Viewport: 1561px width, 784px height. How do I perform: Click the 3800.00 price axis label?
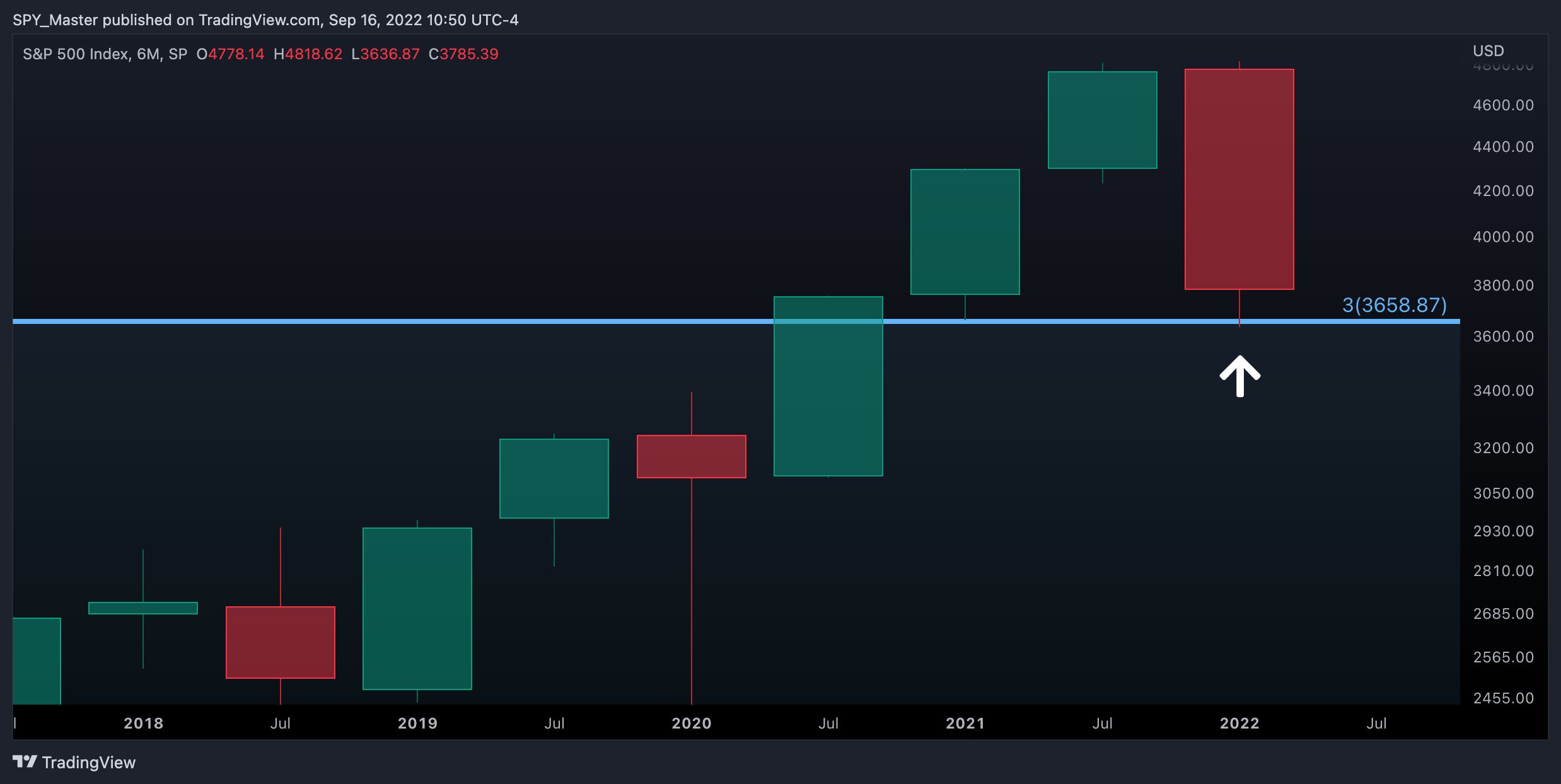1503,285
